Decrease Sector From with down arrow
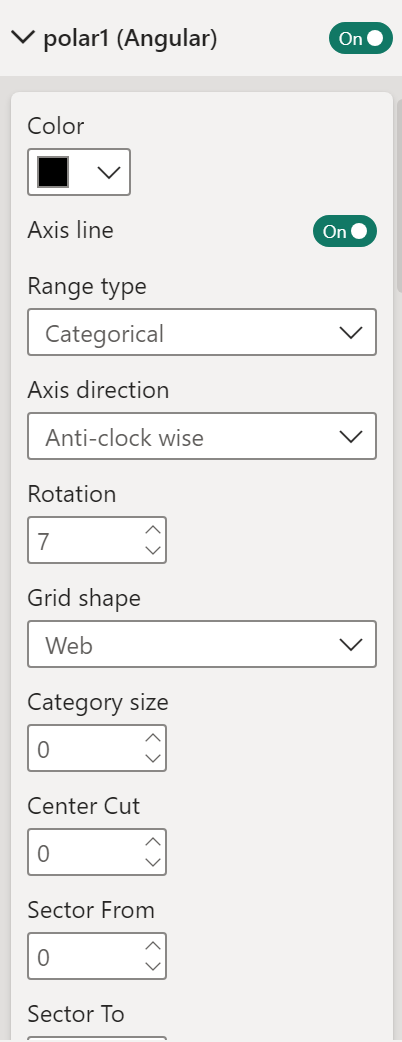Image resolution: width=402 pixels, height=1042 pixels. 153,966
